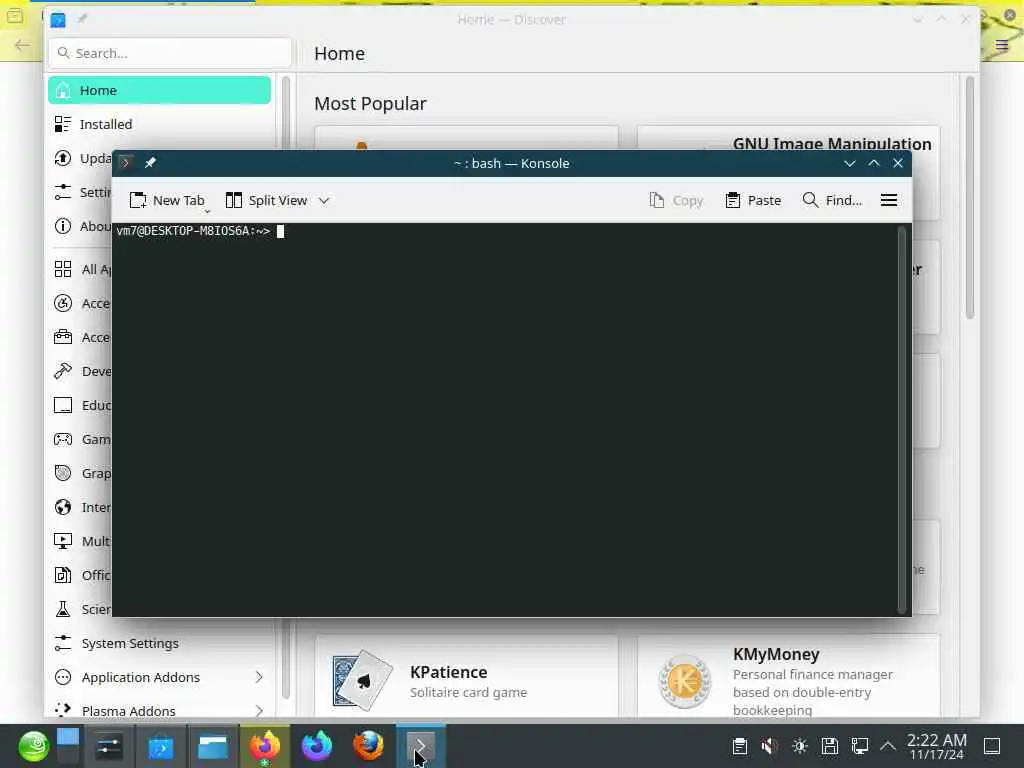Click Split View in Konsole toolbar
This screenshot has width=1024, height=768.
coord(266,200)
